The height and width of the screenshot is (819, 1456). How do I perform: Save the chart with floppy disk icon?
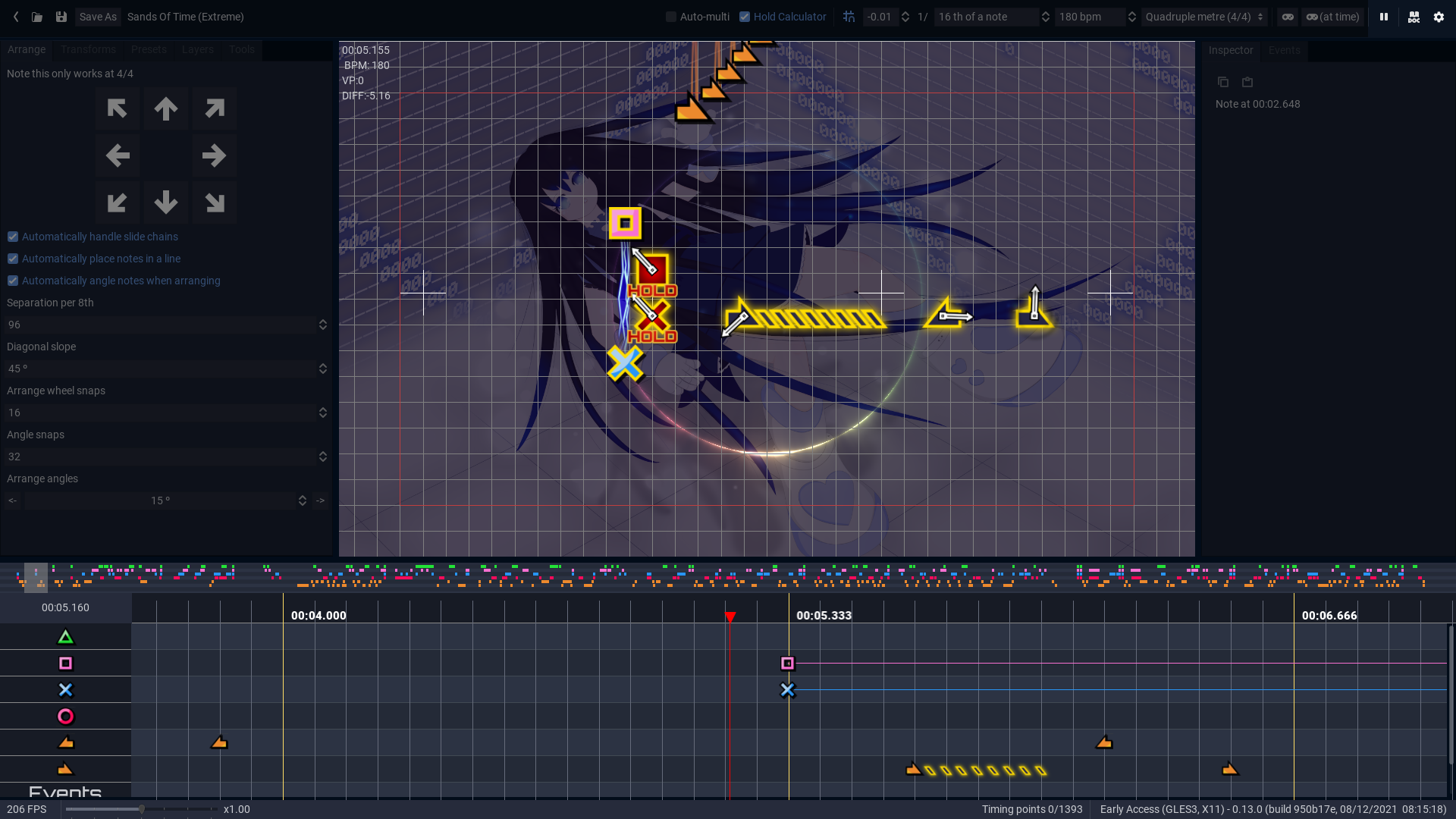pyautogui.click(x=61, y=17)
